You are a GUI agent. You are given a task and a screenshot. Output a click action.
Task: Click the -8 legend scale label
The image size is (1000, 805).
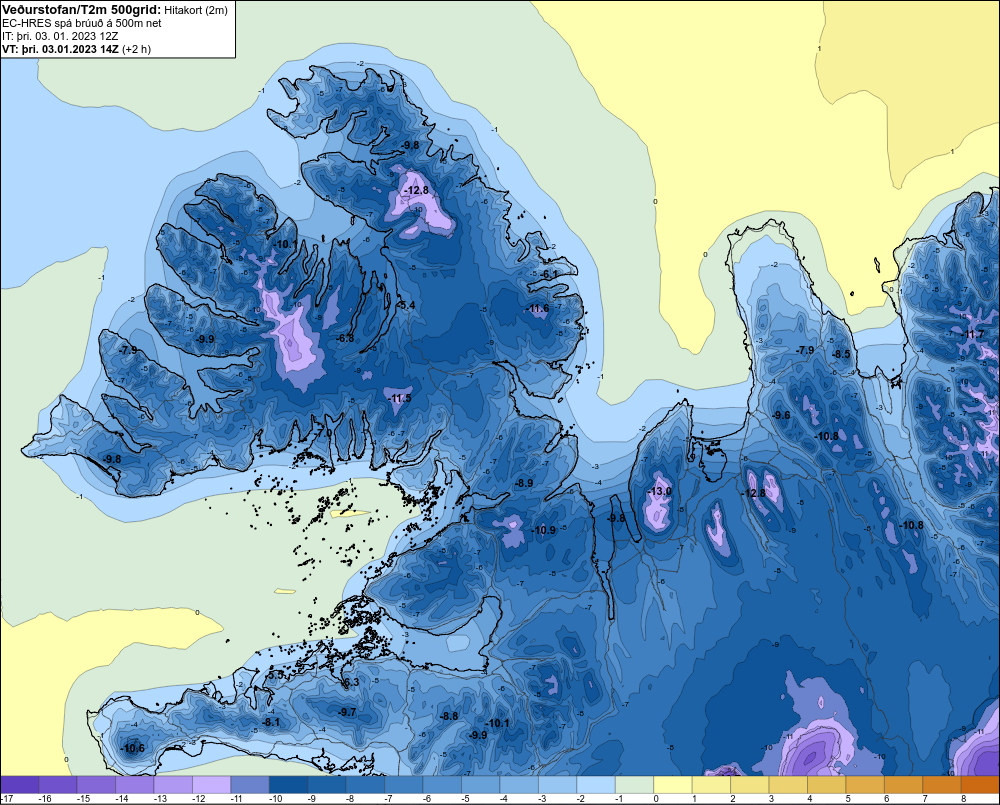point(349,799)
